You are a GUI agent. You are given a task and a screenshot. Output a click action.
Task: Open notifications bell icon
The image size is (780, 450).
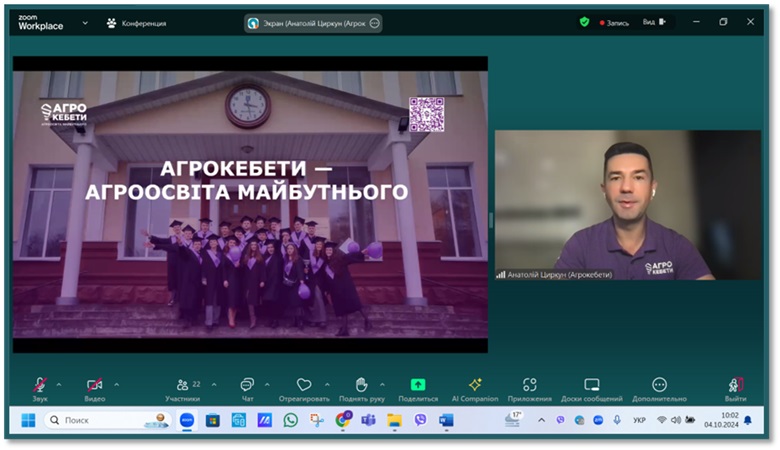[748, 420]
